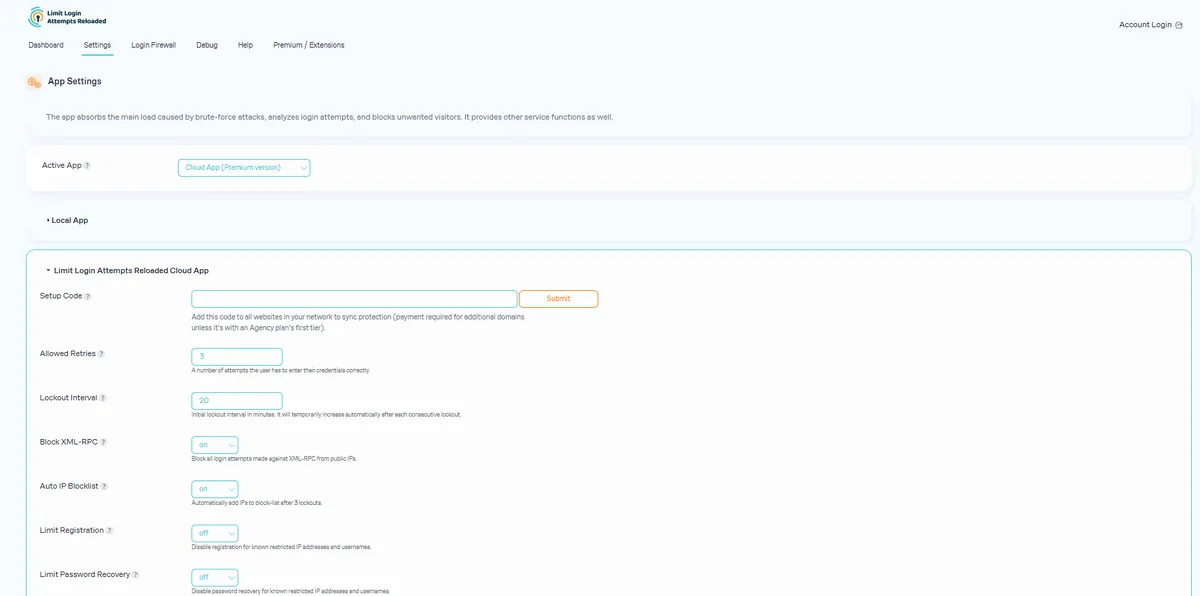The height and width of the screenshot is (596, 1200).
Task: Open the Dashboard tab
Action: [46, 45]
